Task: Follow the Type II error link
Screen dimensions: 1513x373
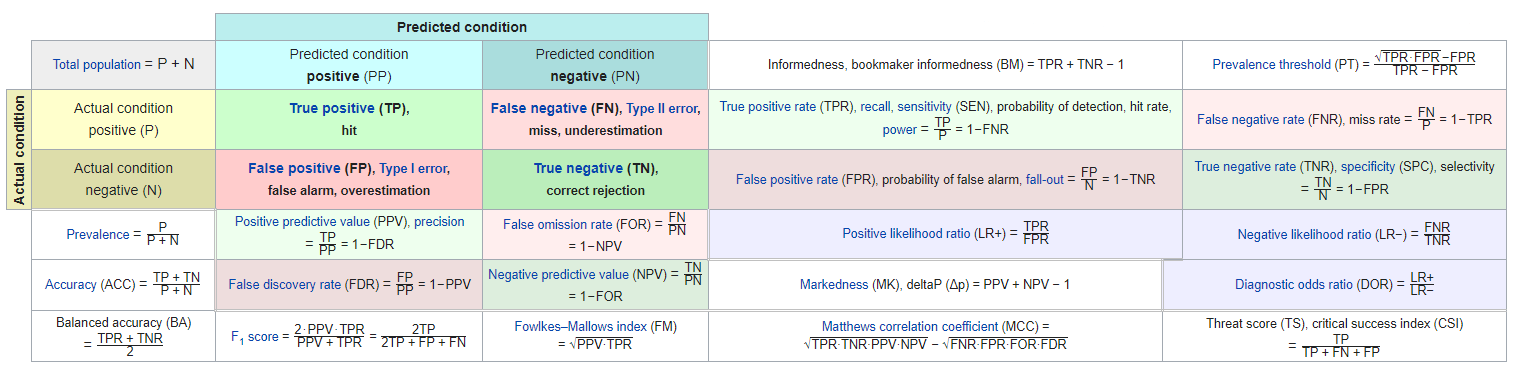Action: (x=664, y=109)
